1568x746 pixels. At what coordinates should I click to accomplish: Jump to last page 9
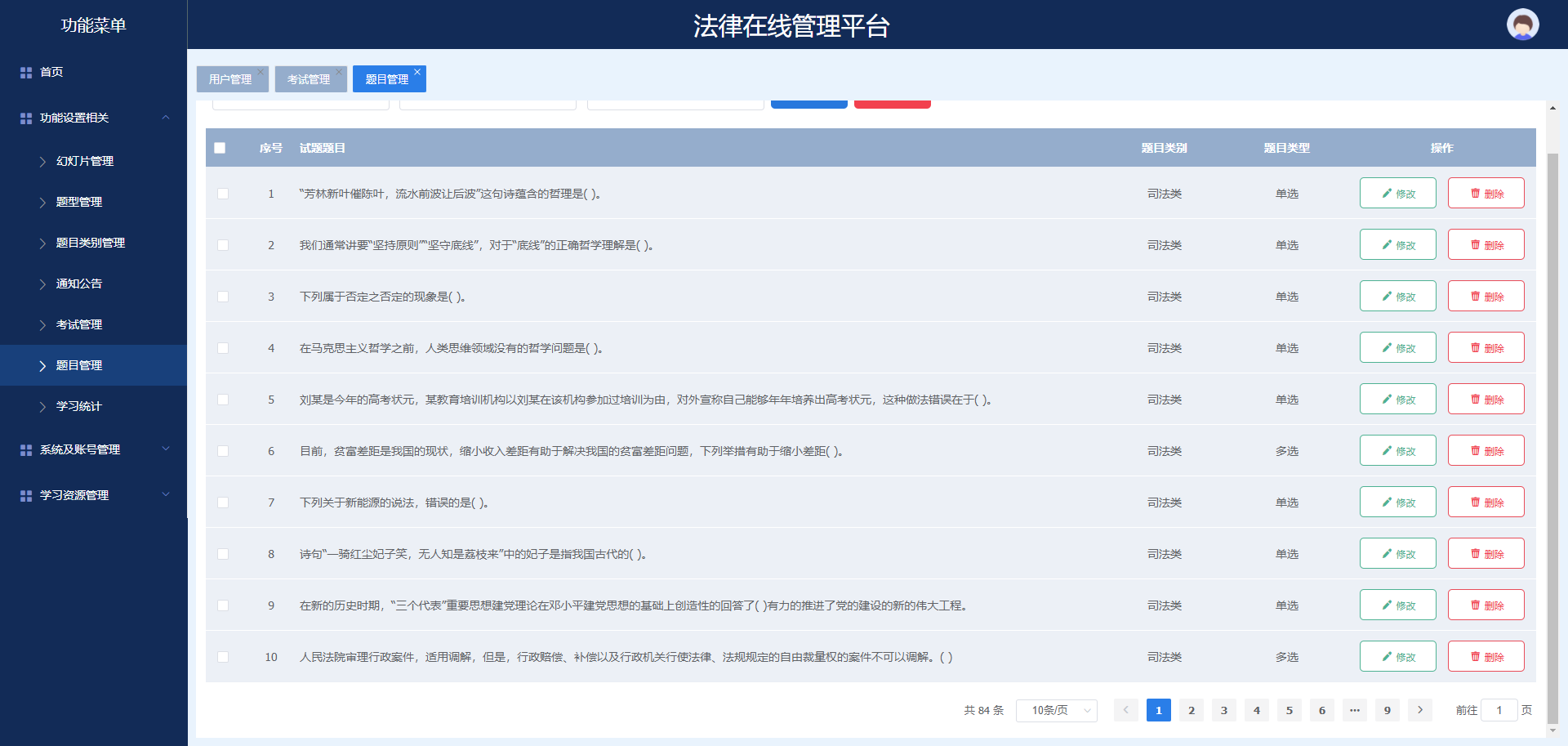point(1388,710)
